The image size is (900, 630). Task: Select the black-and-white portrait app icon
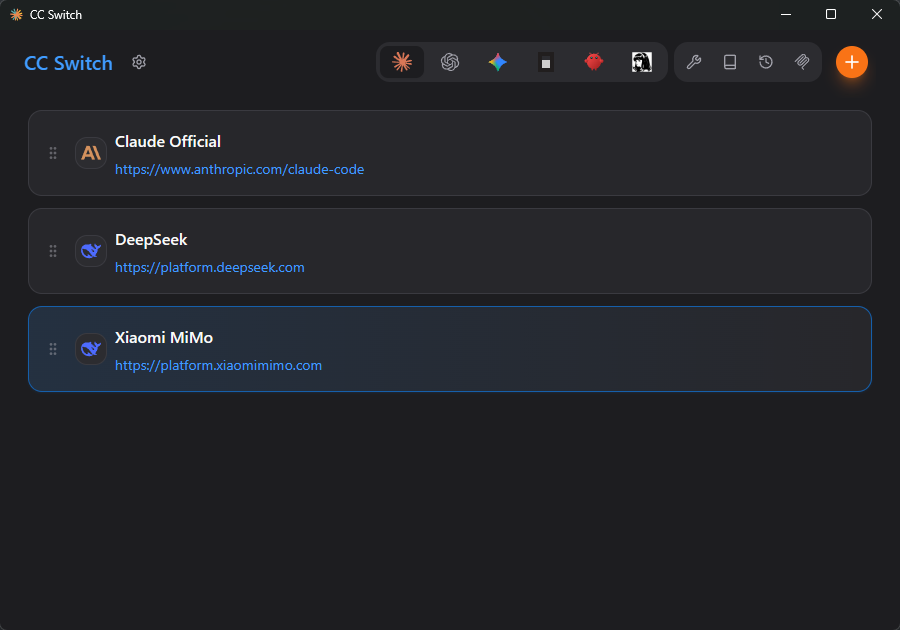[642, 62]
